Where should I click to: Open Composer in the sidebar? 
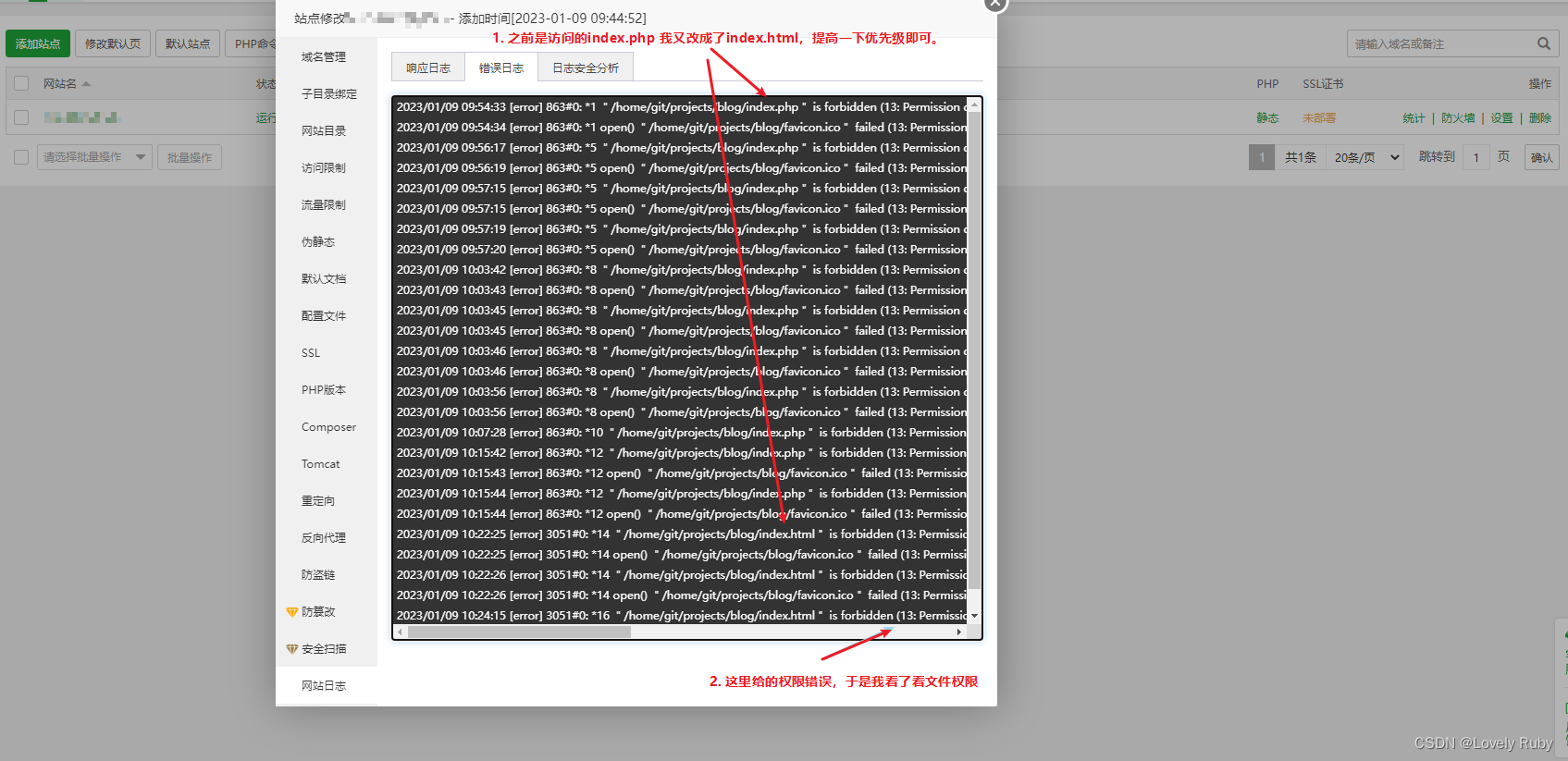[328, 427]
